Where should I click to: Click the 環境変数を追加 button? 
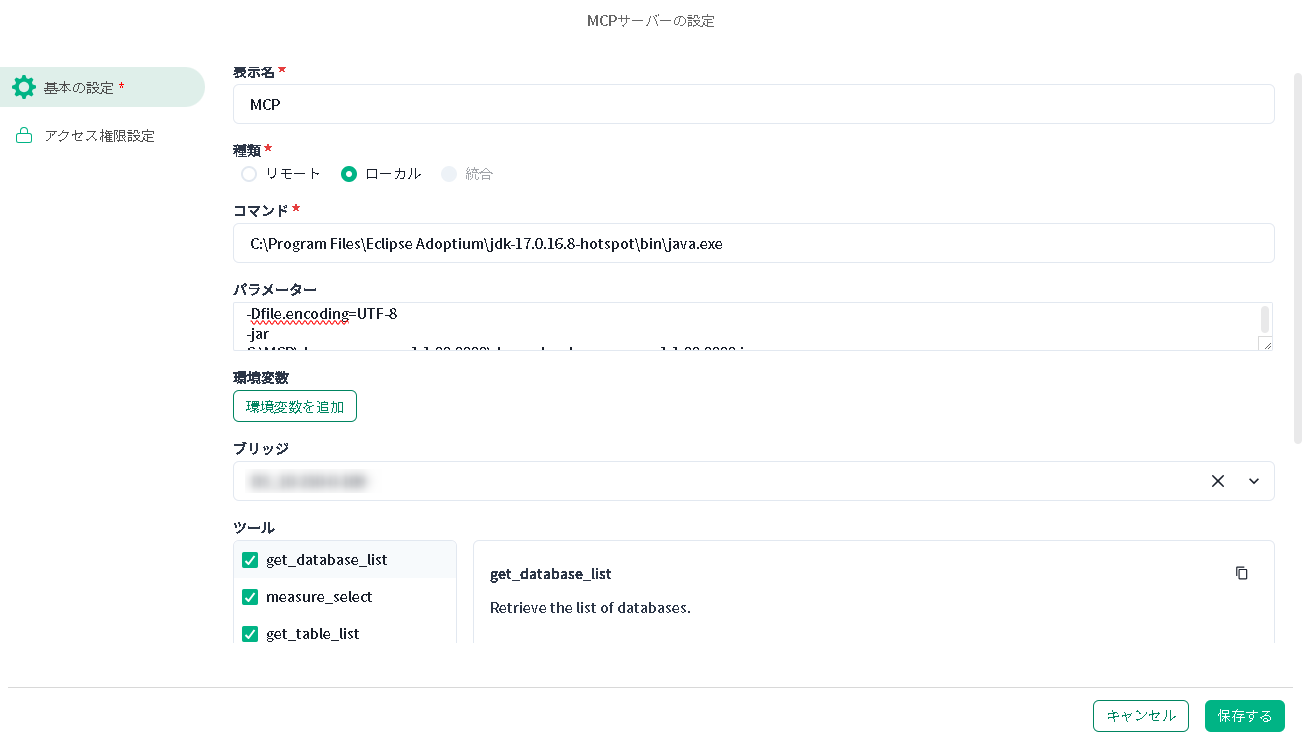pyautogui.click(x=295, y=406)
